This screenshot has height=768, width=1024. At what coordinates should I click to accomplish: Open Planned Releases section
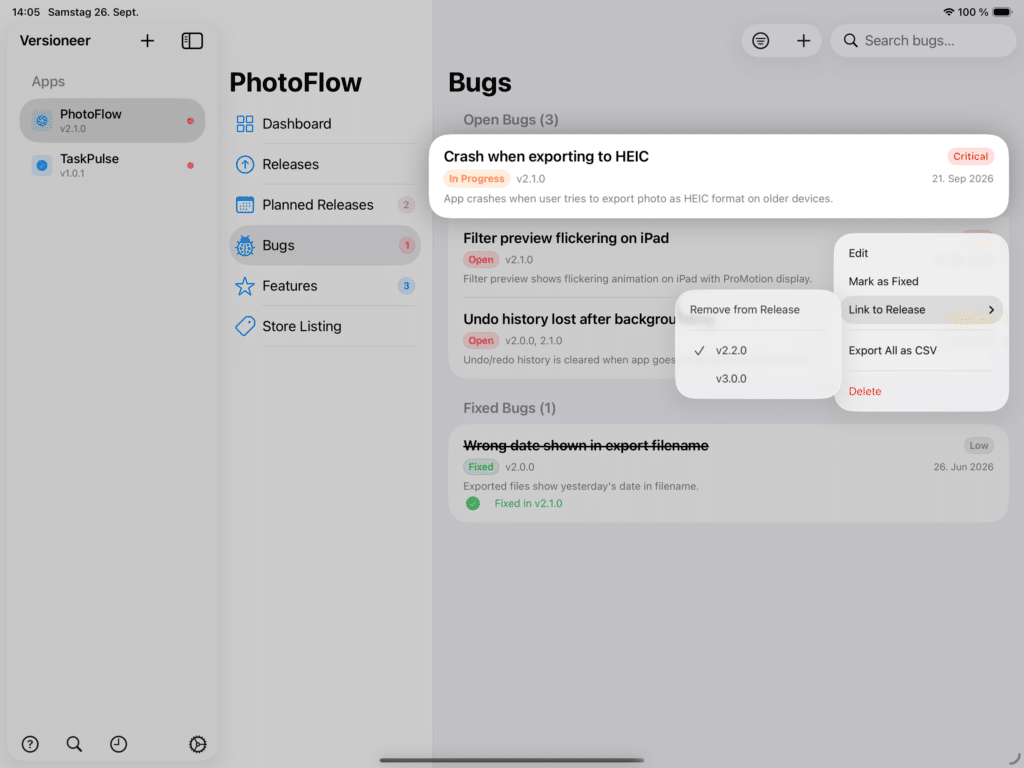(325, 204)
